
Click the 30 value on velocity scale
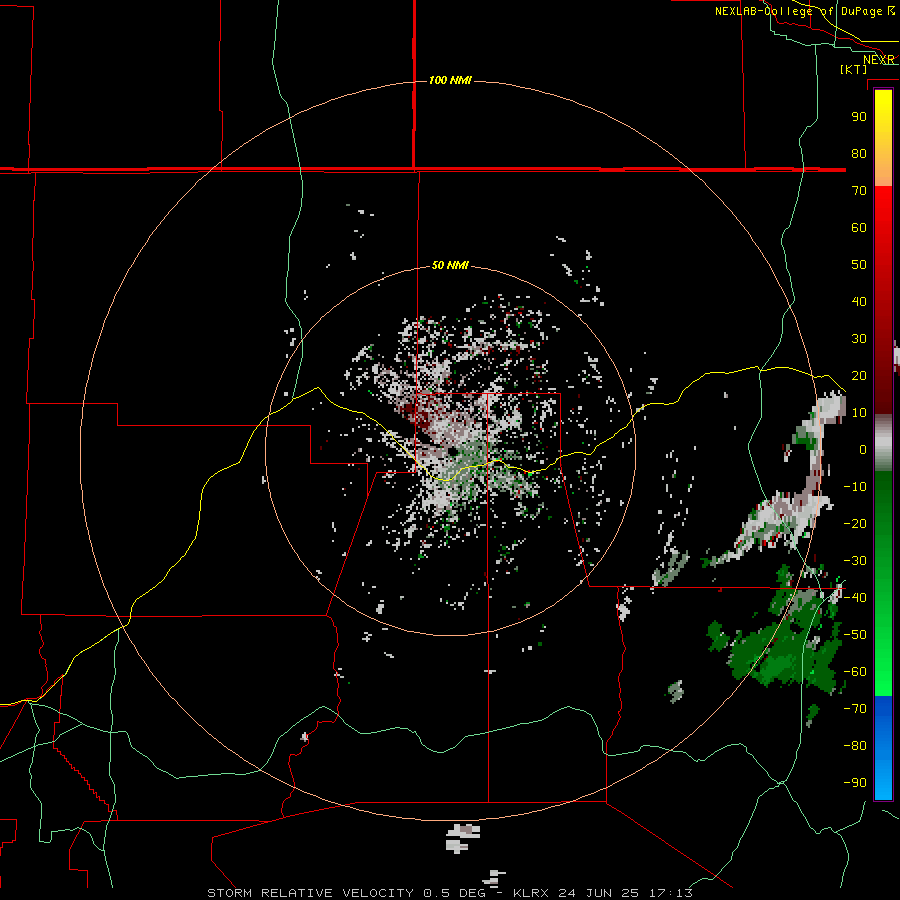click(x=859, y=339)
